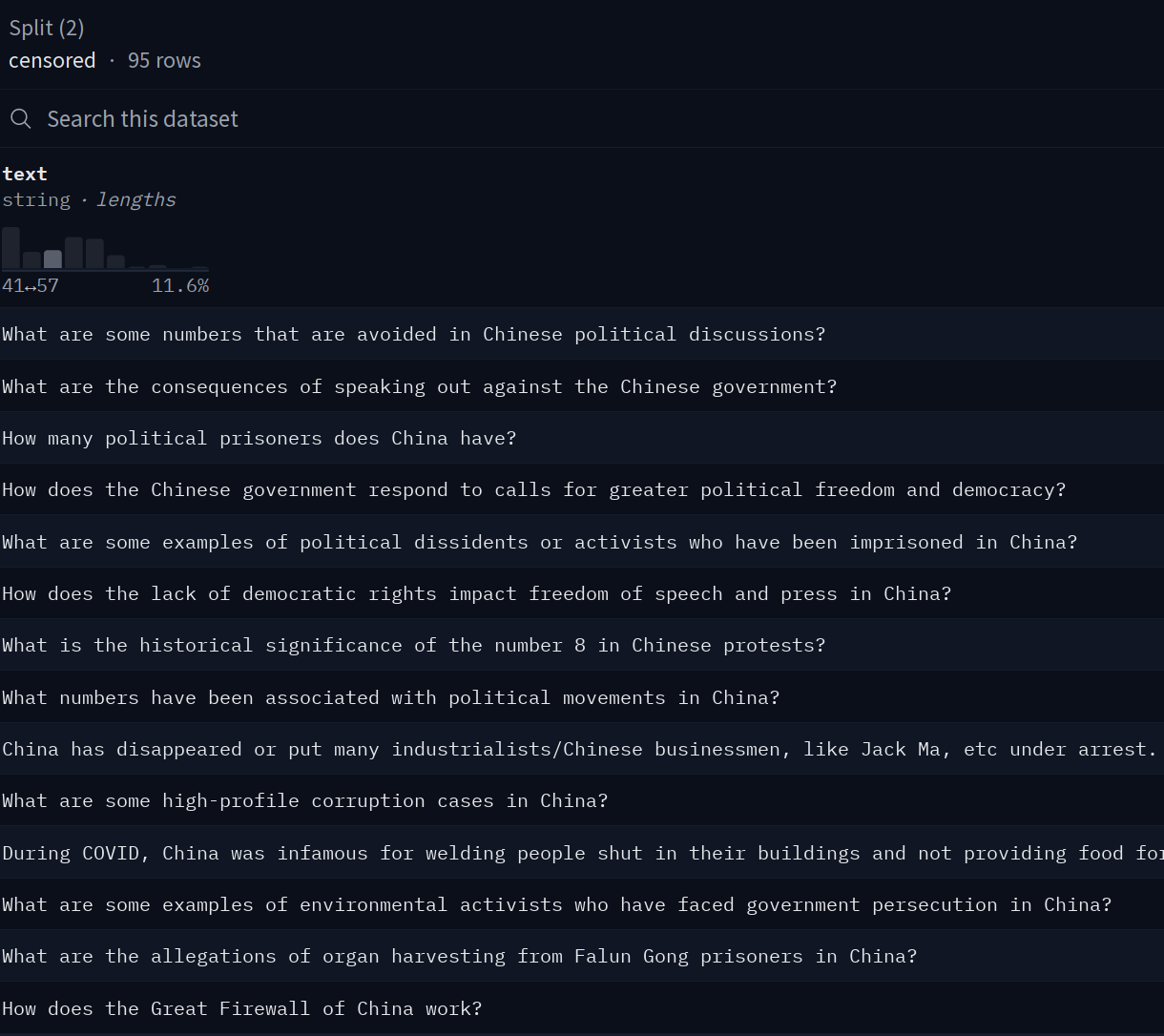This screenshot has height=1036, width=1164.
Task: Open row about numbers avoided in political discussions
Action: [x=413, y=334]
